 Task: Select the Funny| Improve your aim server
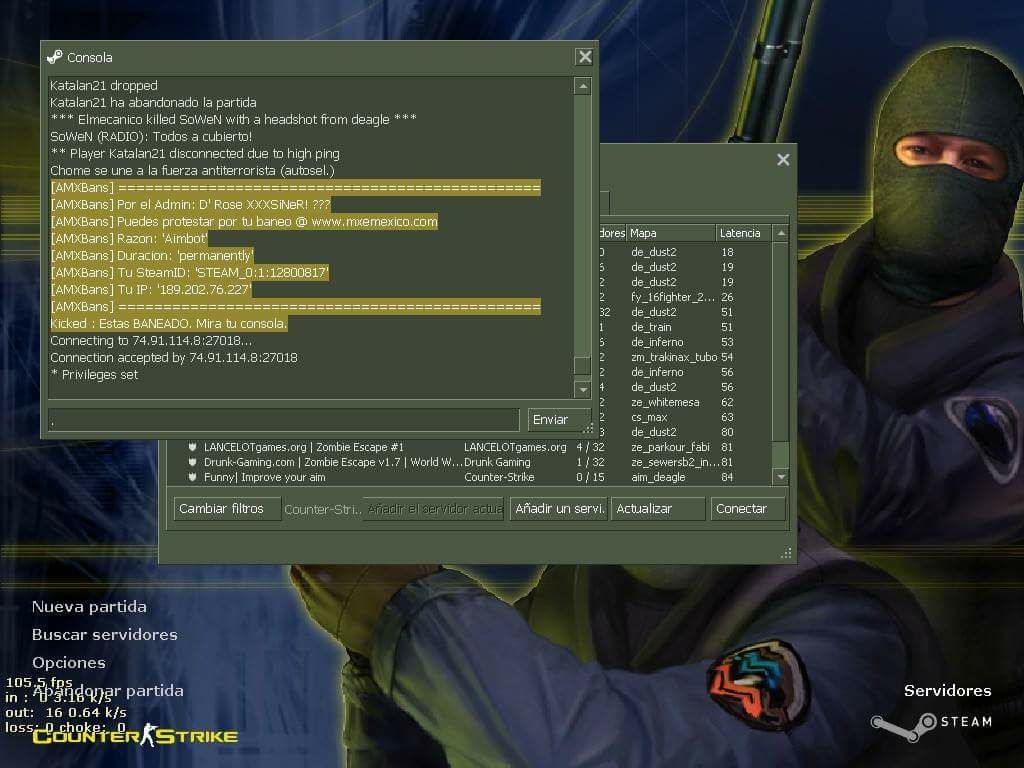pyautogui.click(x=264, y=477)
